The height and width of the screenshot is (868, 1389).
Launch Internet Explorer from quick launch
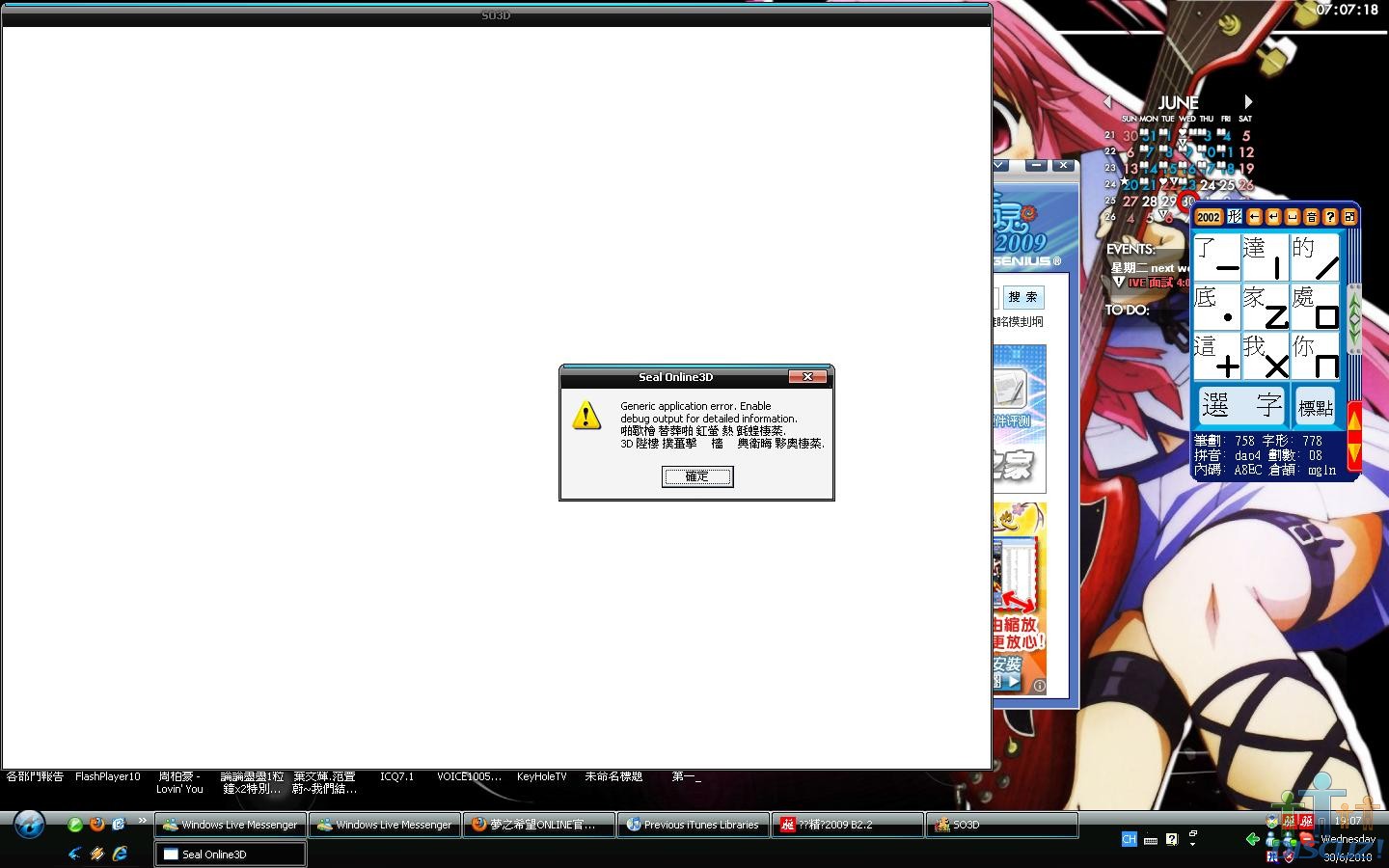pos(120,854)
